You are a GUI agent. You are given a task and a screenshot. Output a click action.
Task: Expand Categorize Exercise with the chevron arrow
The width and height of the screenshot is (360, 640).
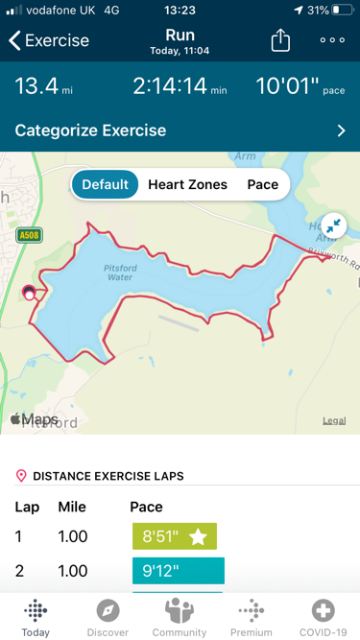[x=341, y=131]
